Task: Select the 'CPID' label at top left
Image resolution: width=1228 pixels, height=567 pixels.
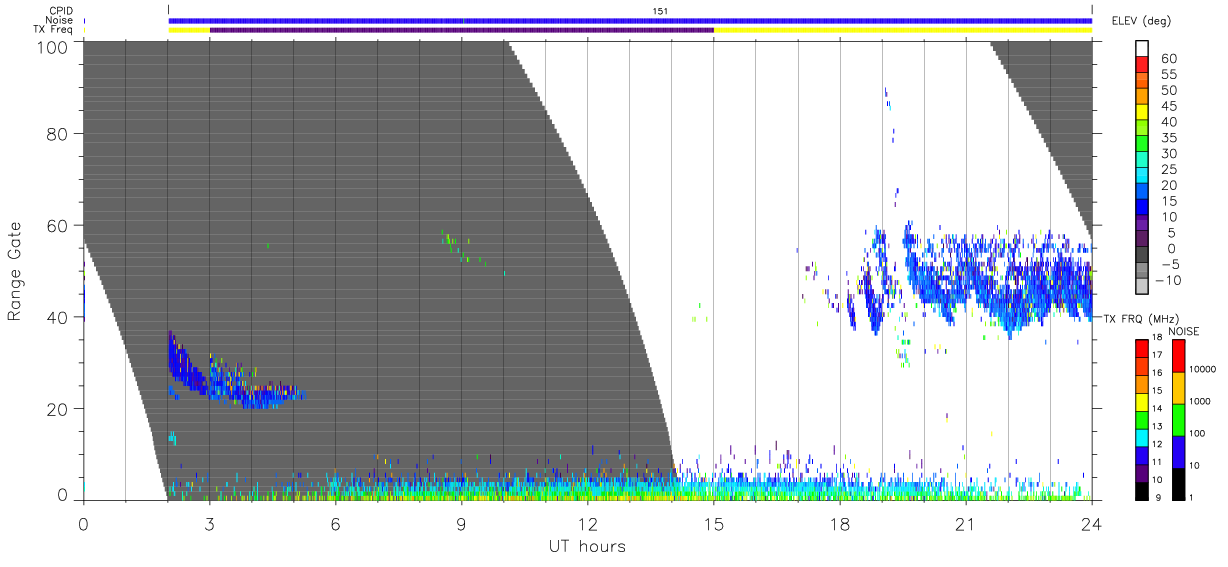Action: [x=61, y=11]
